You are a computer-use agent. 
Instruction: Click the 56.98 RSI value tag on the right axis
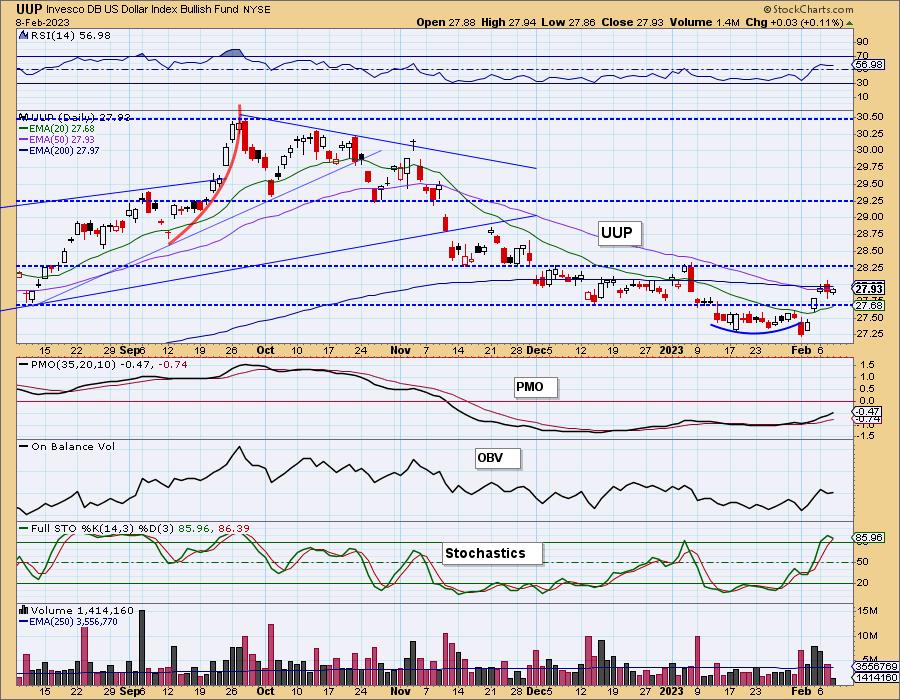pyautogui.click(x=868, y=65)
